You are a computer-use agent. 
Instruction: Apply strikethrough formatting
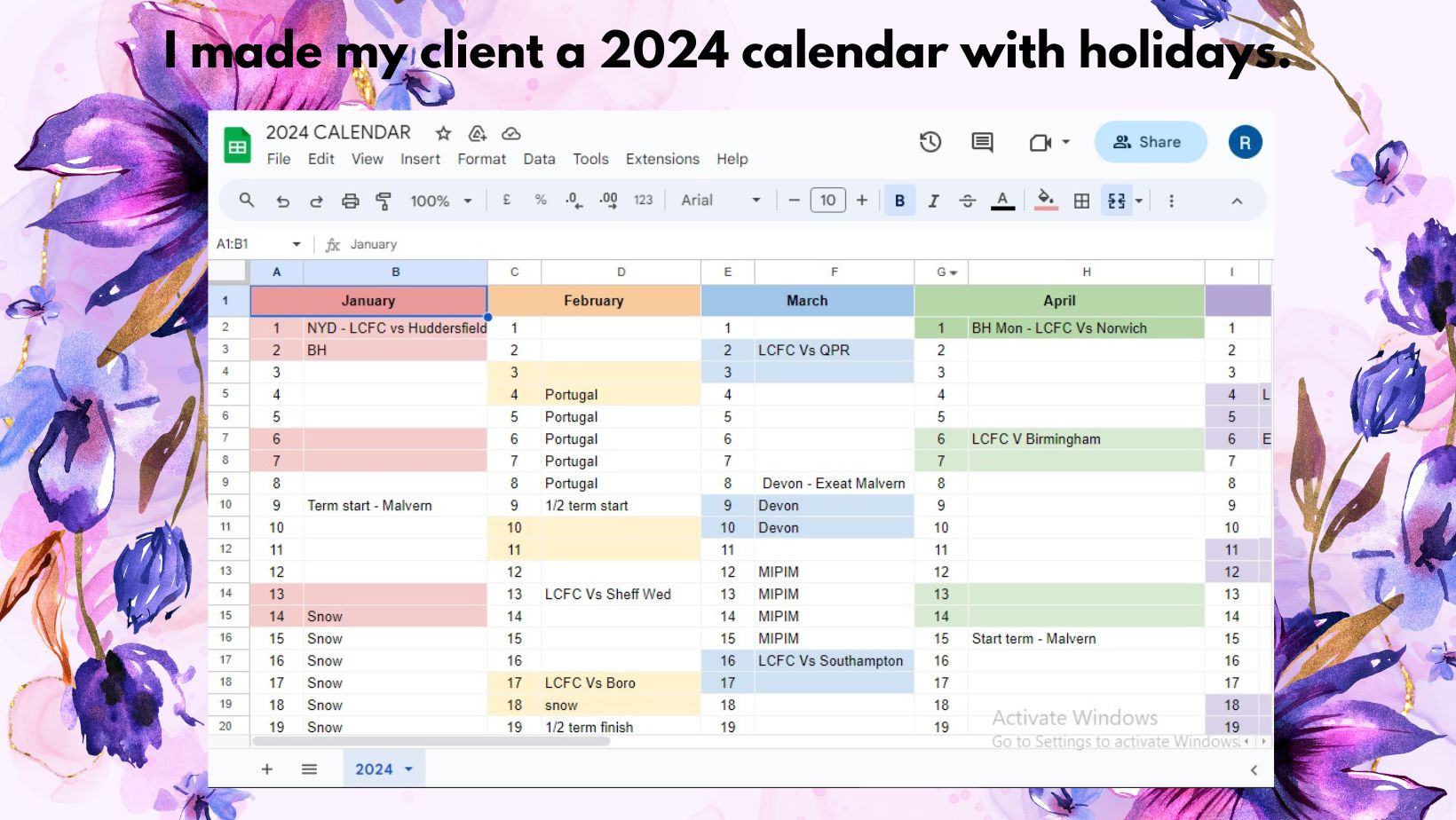[x=968, y=201]
